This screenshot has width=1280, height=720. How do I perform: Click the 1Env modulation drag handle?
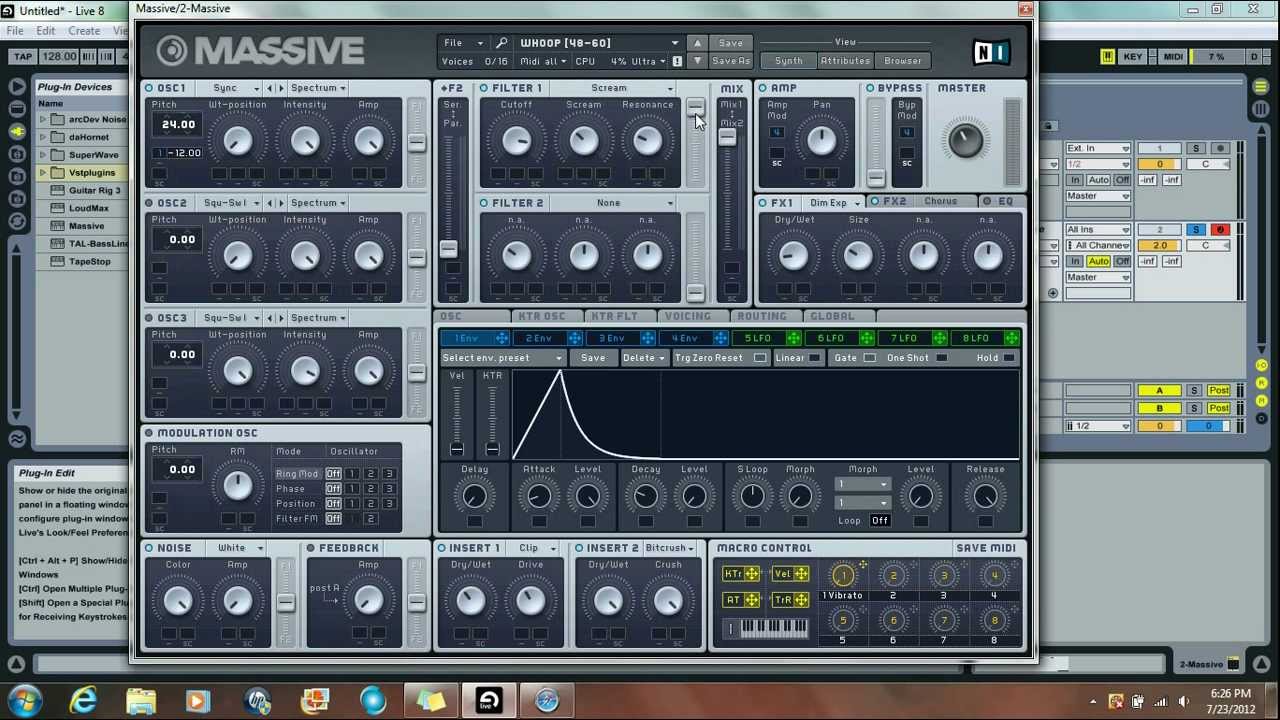pyautogui.click(x=503, y=339)
